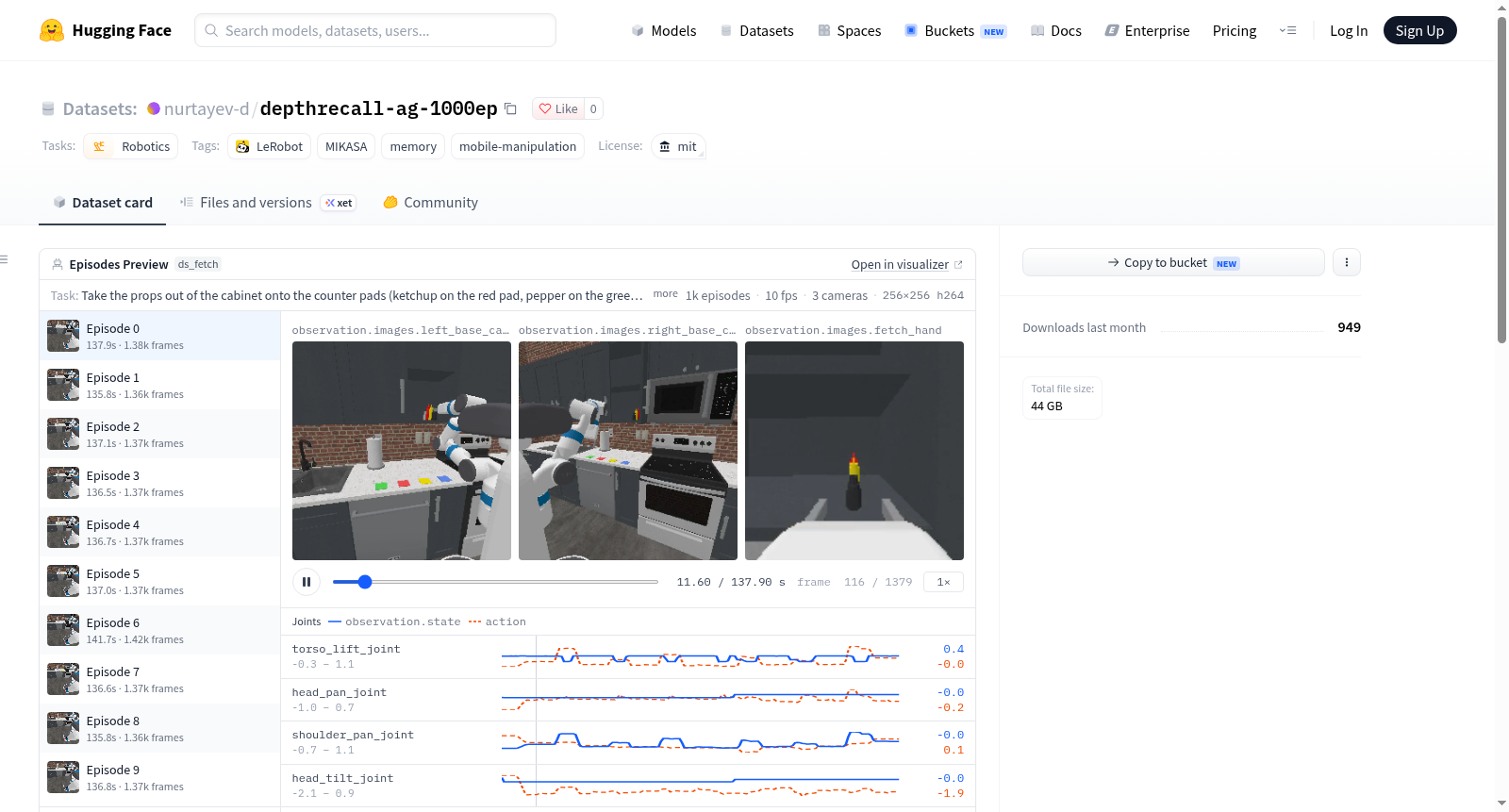The width and height of the screenshot is (1509, 812).
Task: Open the Community tab
Action: (x=430, y=203)
